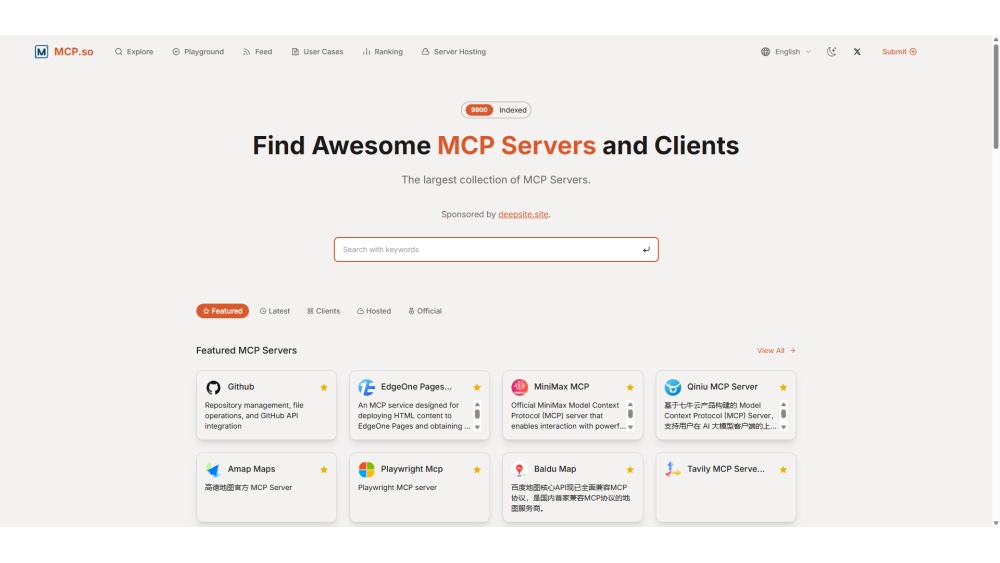Select the Featured tab
Image resolution: width=1000 pixels, height=563 pixels.
(x=222, y=311)
